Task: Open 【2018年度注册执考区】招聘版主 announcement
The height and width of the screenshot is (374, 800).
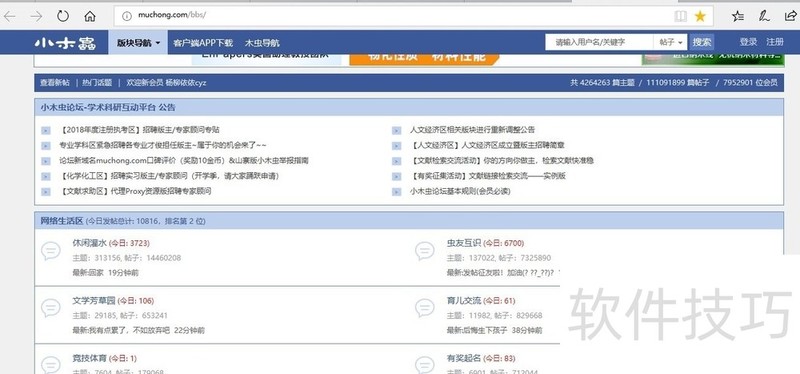Action: click(x=140, y=131)
